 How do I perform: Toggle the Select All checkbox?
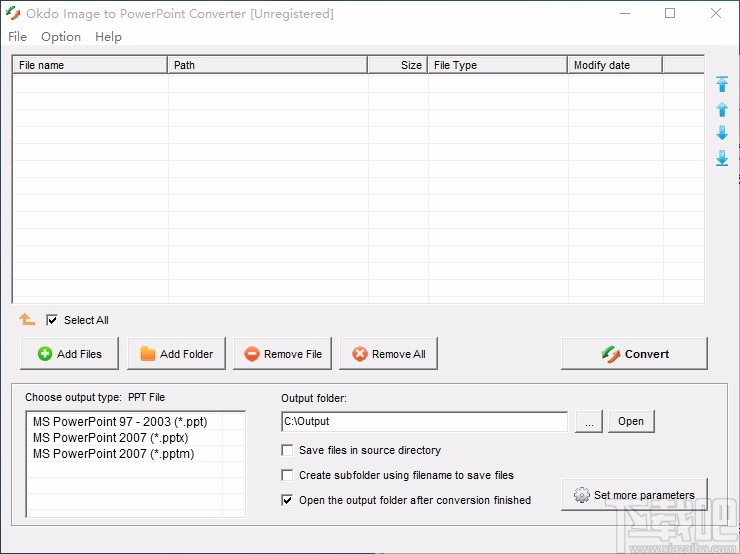coord(52,320)
